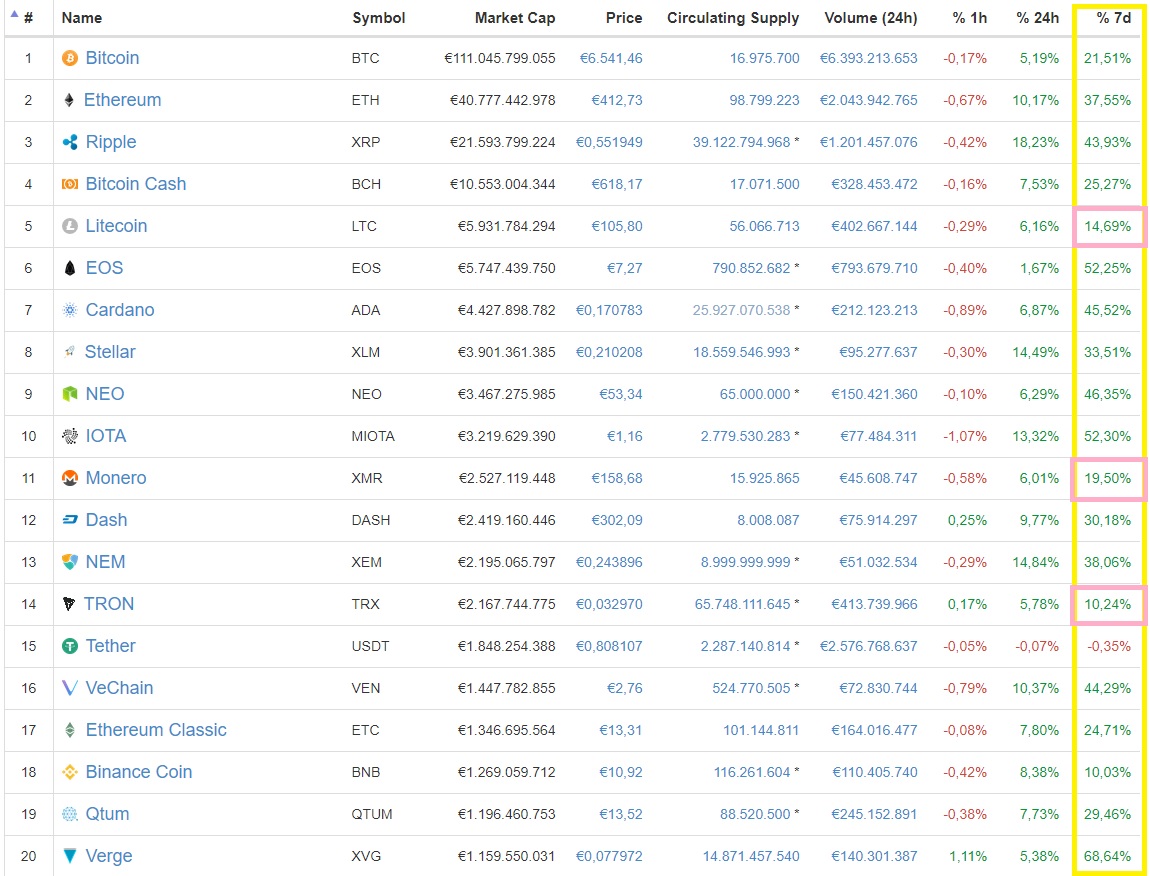
Task: Click the Monero logo icon
Action: (x=70, y=478)
